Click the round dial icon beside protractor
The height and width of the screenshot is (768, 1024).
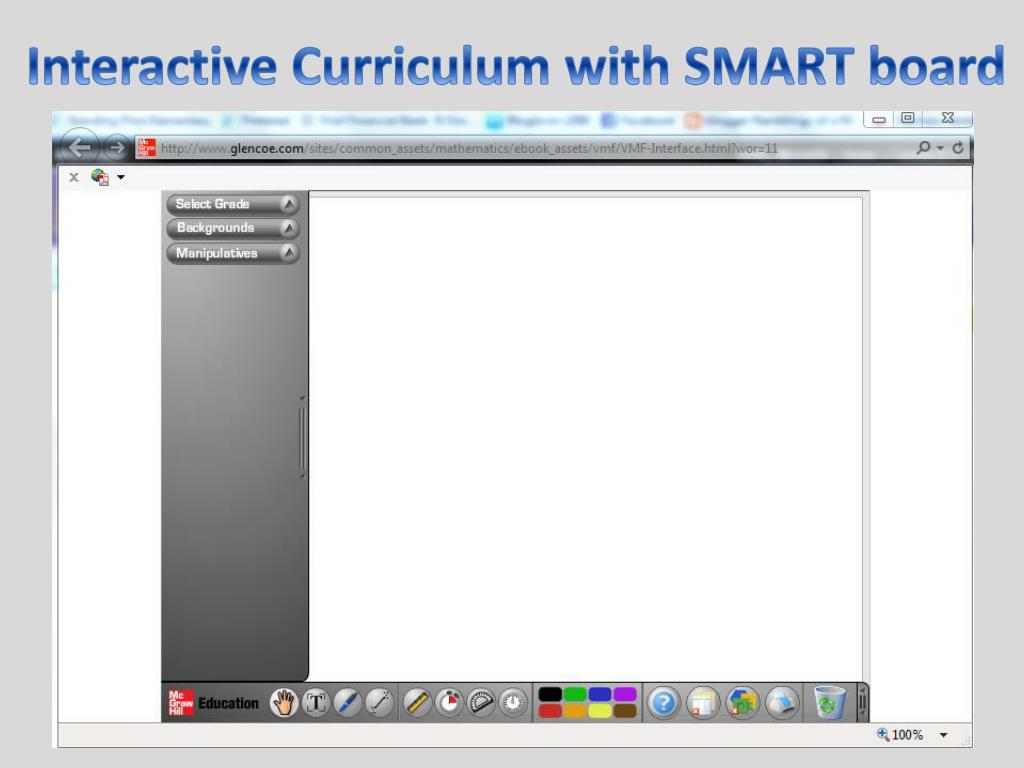pyautogui.click(x=513, y=703)
